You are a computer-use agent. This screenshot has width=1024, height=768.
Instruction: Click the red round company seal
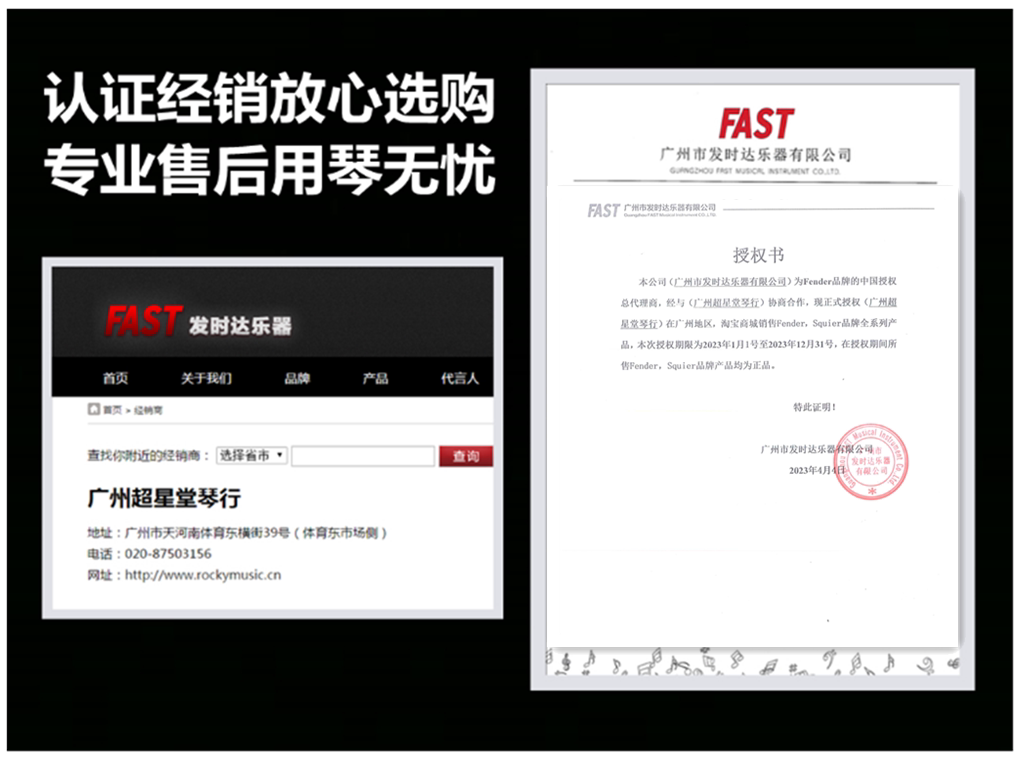pos(871,462)
